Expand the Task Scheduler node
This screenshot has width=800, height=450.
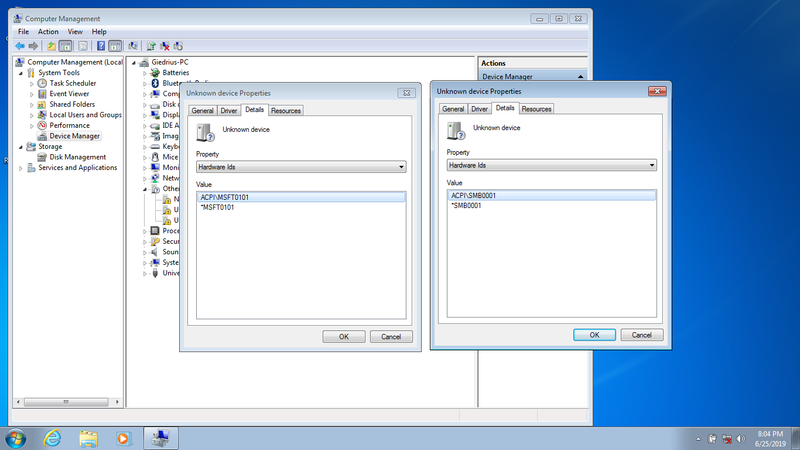pos(32,84)
